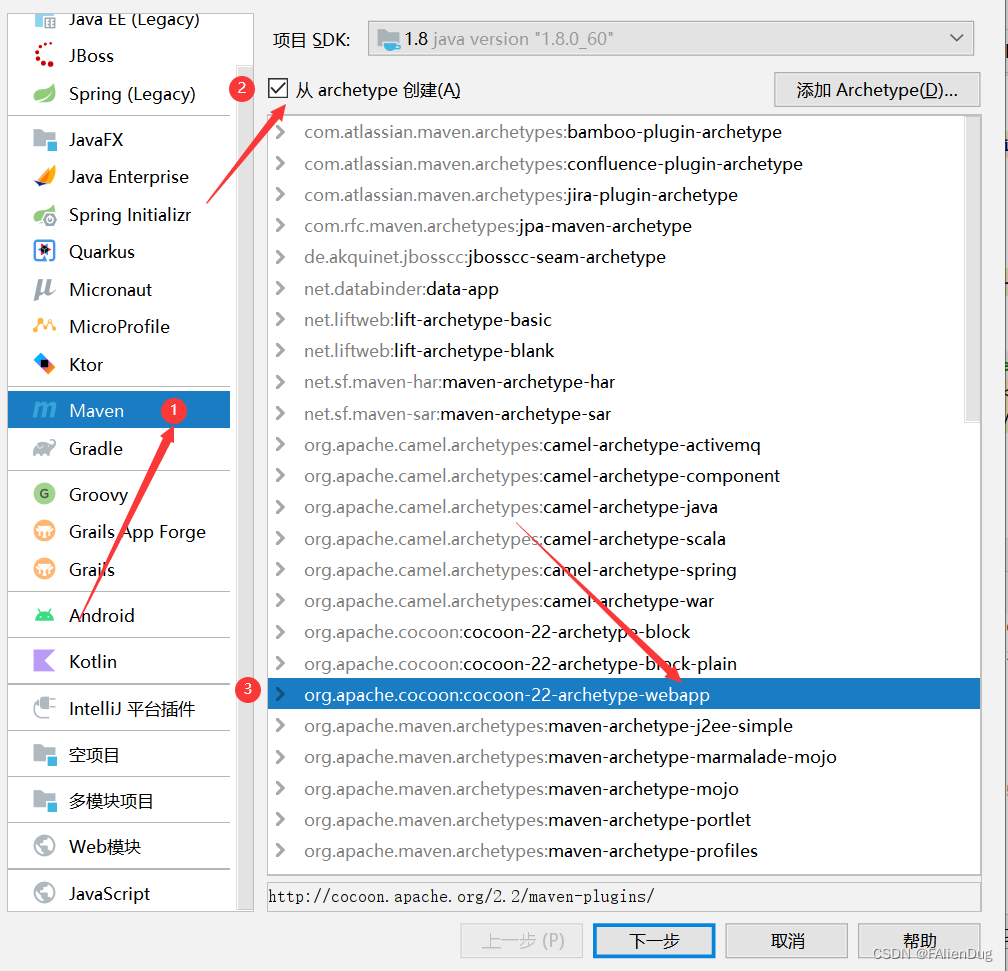Click the 空项目 folder icon
1008x971 pixels.
pyautogui.click(x=44, y=754)
